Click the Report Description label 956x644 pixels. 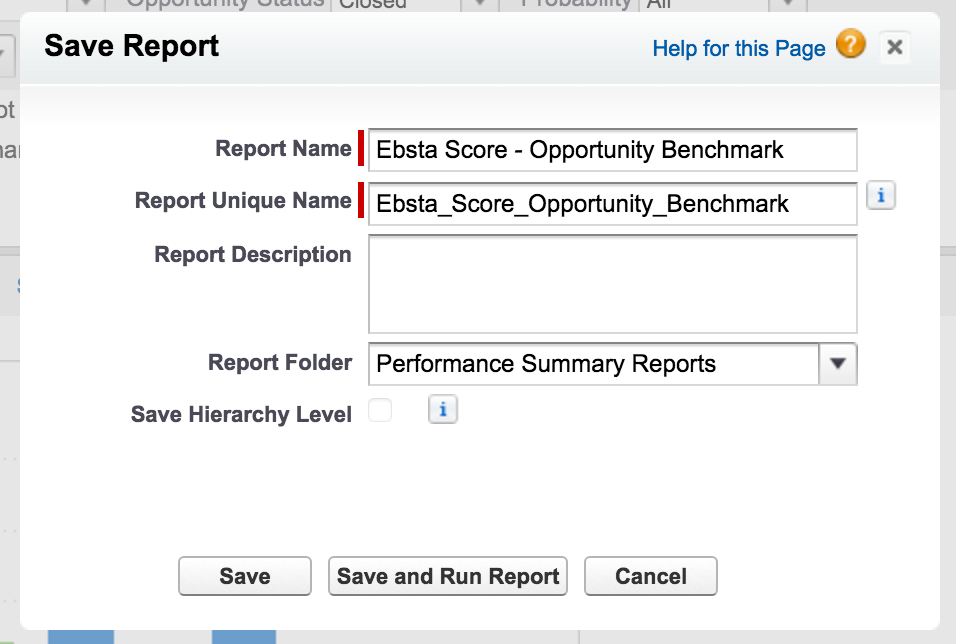pyautogui.click(x=252, y=254)
